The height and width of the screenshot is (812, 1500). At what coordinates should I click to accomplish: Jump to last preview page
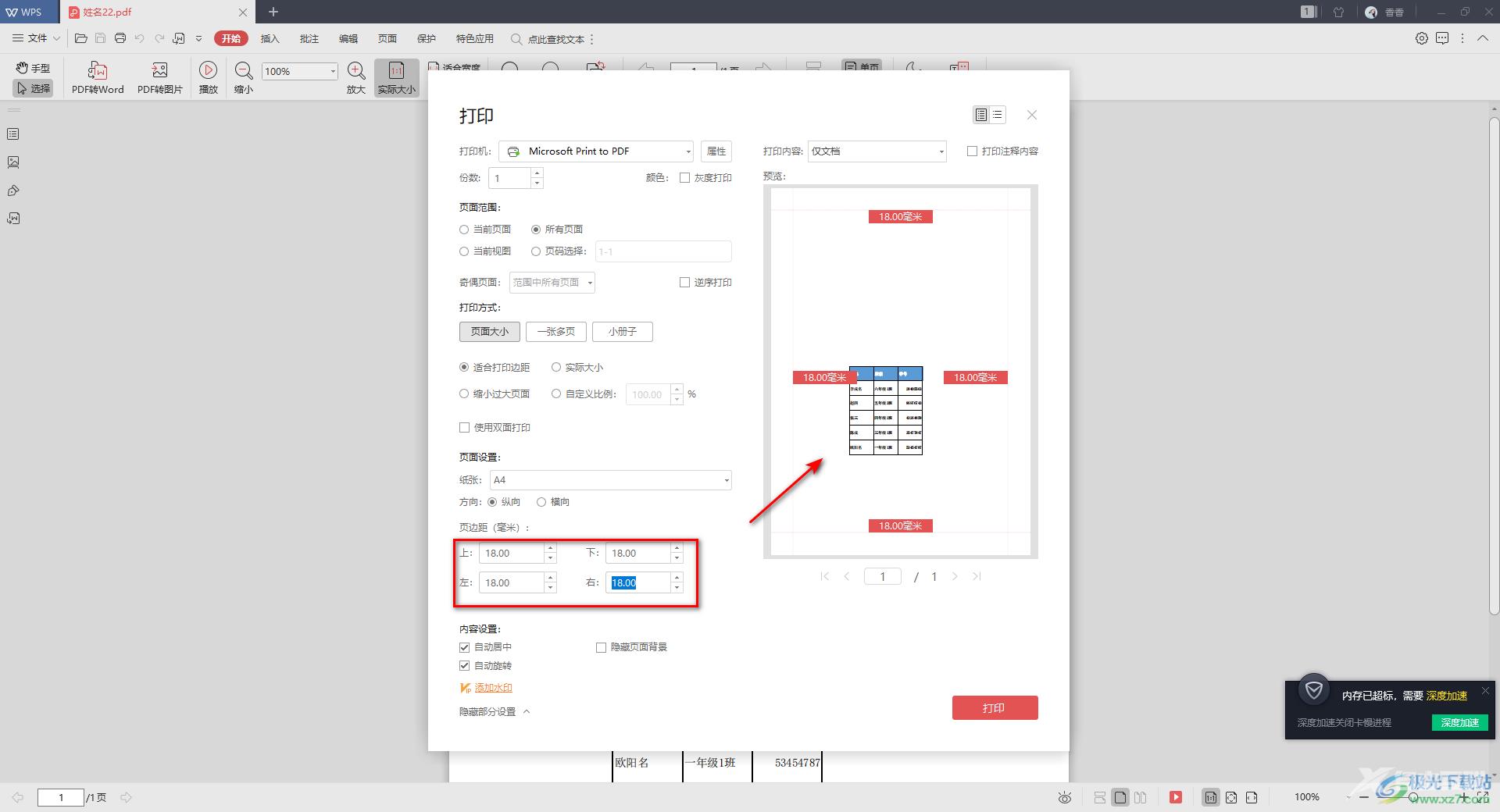pyautogui.click(x=977, y=576)
